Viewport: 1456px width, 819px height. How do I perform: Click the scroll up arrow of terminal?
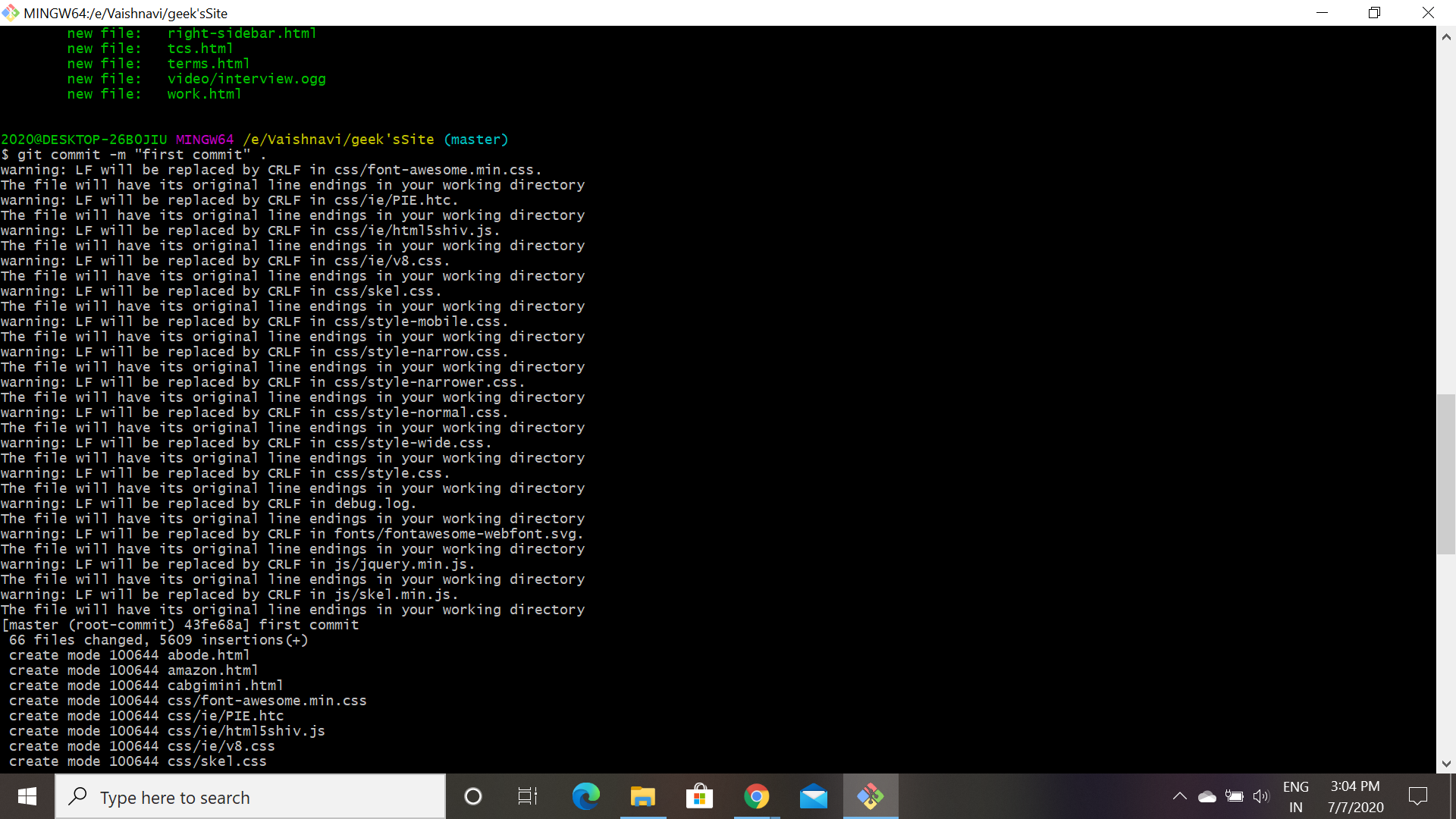pos(1446,36)
